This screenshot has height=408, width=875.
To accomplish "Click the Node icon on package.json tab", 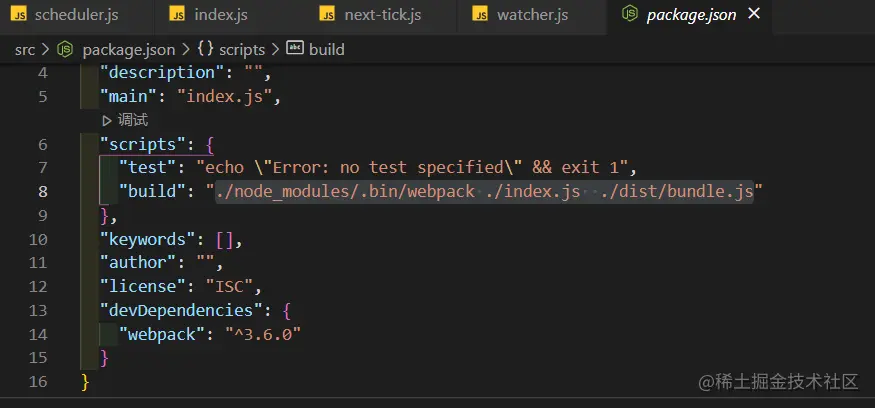I will click(x=630, y=14).
